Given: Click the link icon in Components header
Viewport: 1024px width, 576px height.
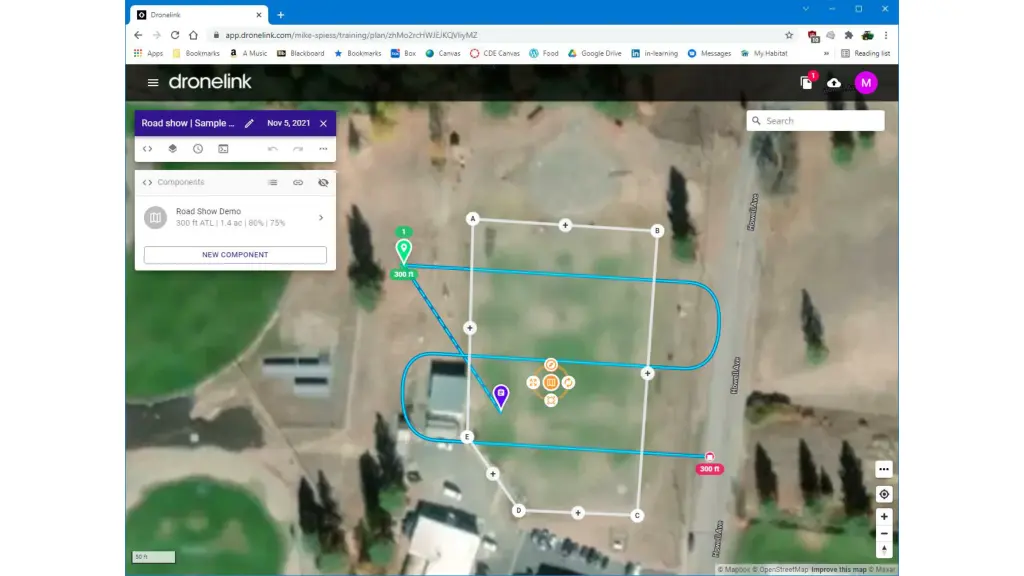Looking at the screenshot, I should (297, 183).
